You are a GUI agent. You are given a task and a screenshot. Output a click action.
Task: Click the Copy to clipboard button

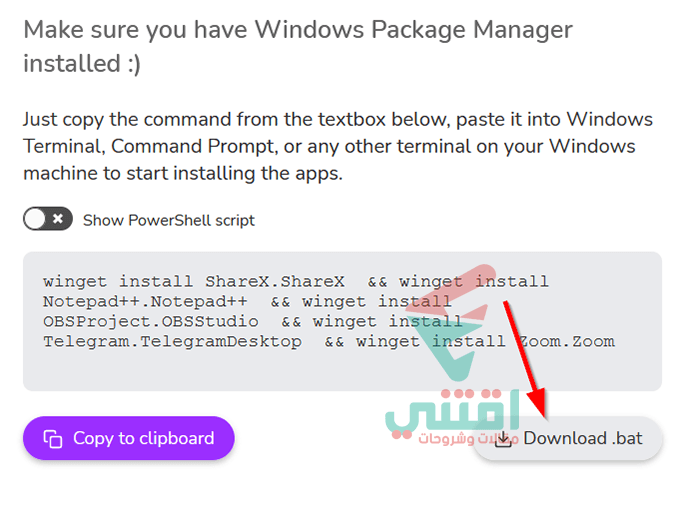click(129, 438)
